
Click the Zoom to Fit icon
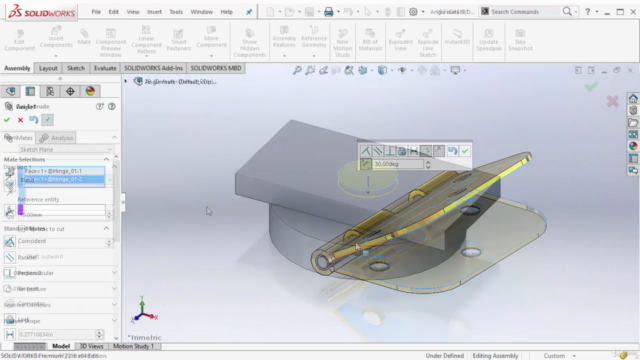click(297, 70)
